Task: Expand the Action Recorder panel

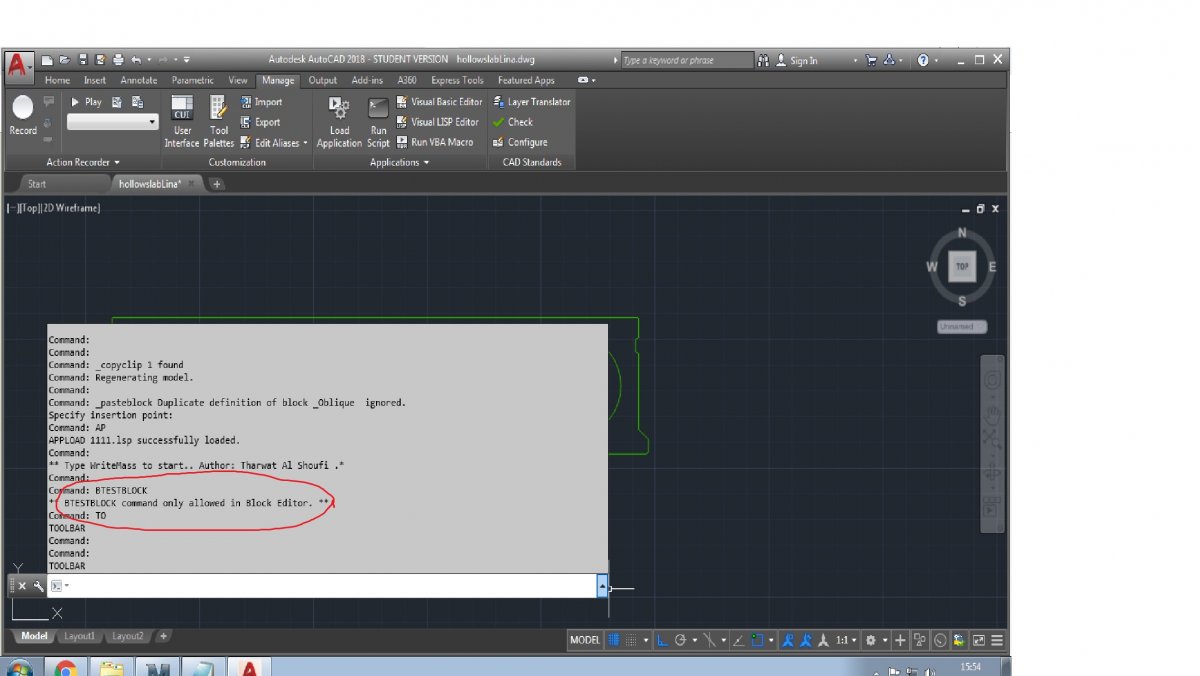Action: pos(83,162)
